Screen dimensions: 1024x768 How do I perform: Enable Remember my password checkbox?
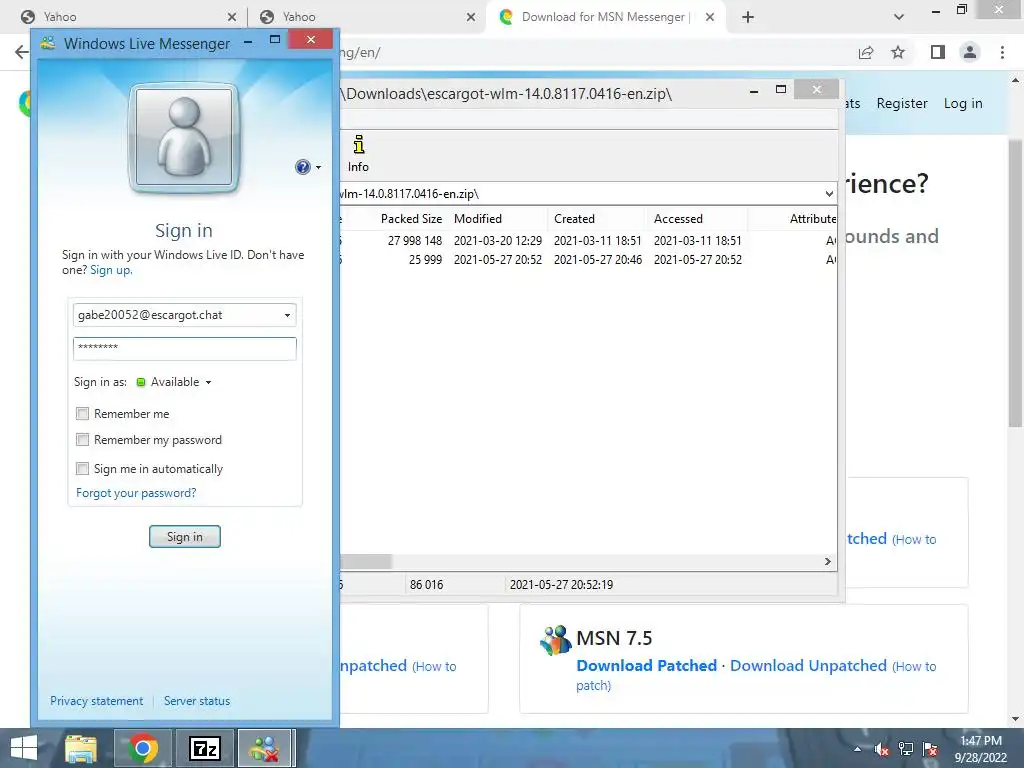[x=82, y=440]
